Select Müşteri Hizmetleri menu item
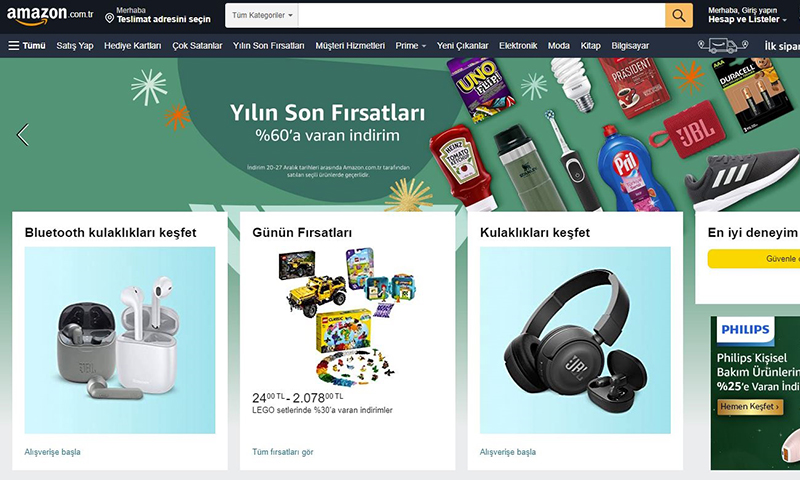 coord(350,46)
